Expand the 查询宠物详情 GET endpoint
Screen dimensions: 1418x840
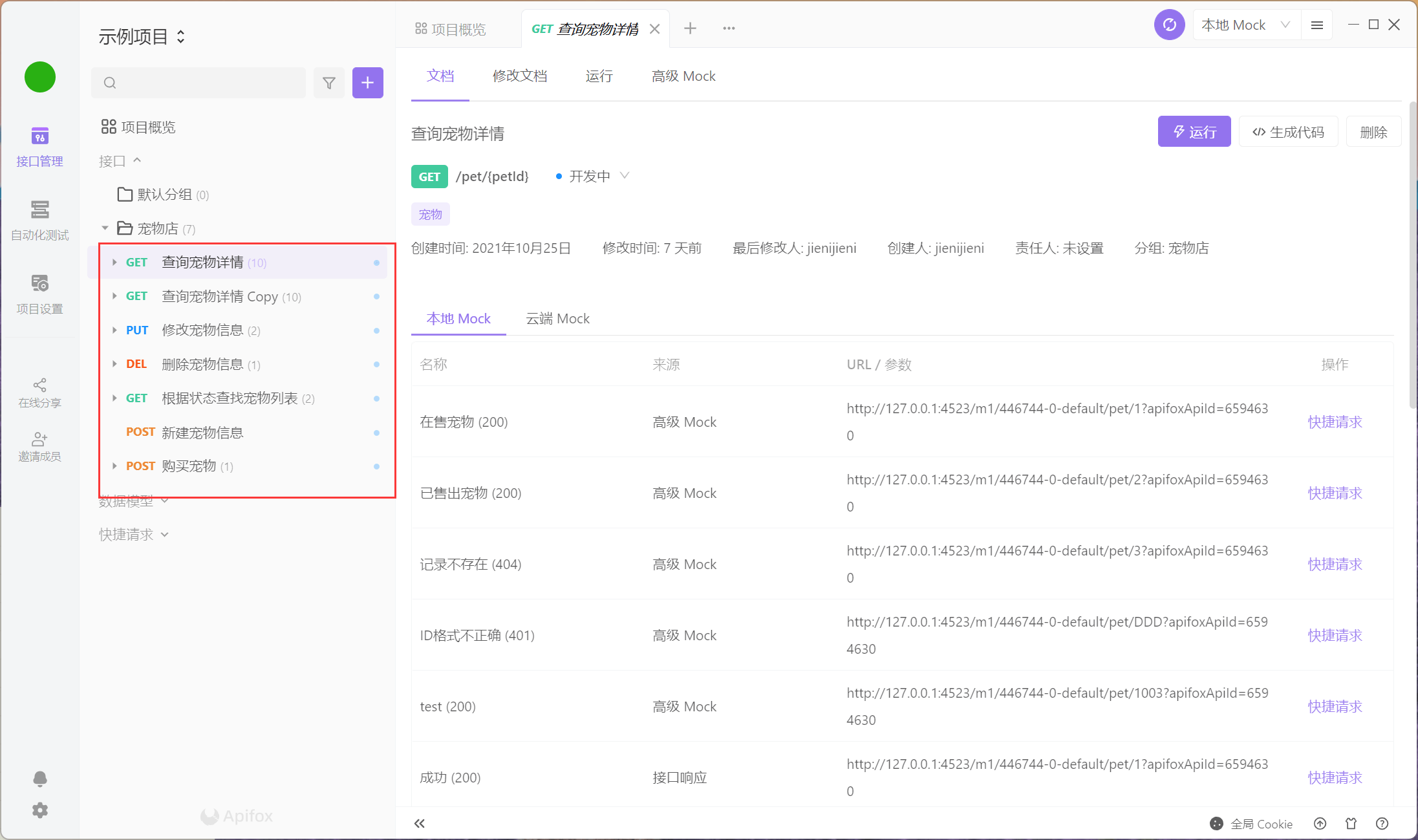(114, 262)
